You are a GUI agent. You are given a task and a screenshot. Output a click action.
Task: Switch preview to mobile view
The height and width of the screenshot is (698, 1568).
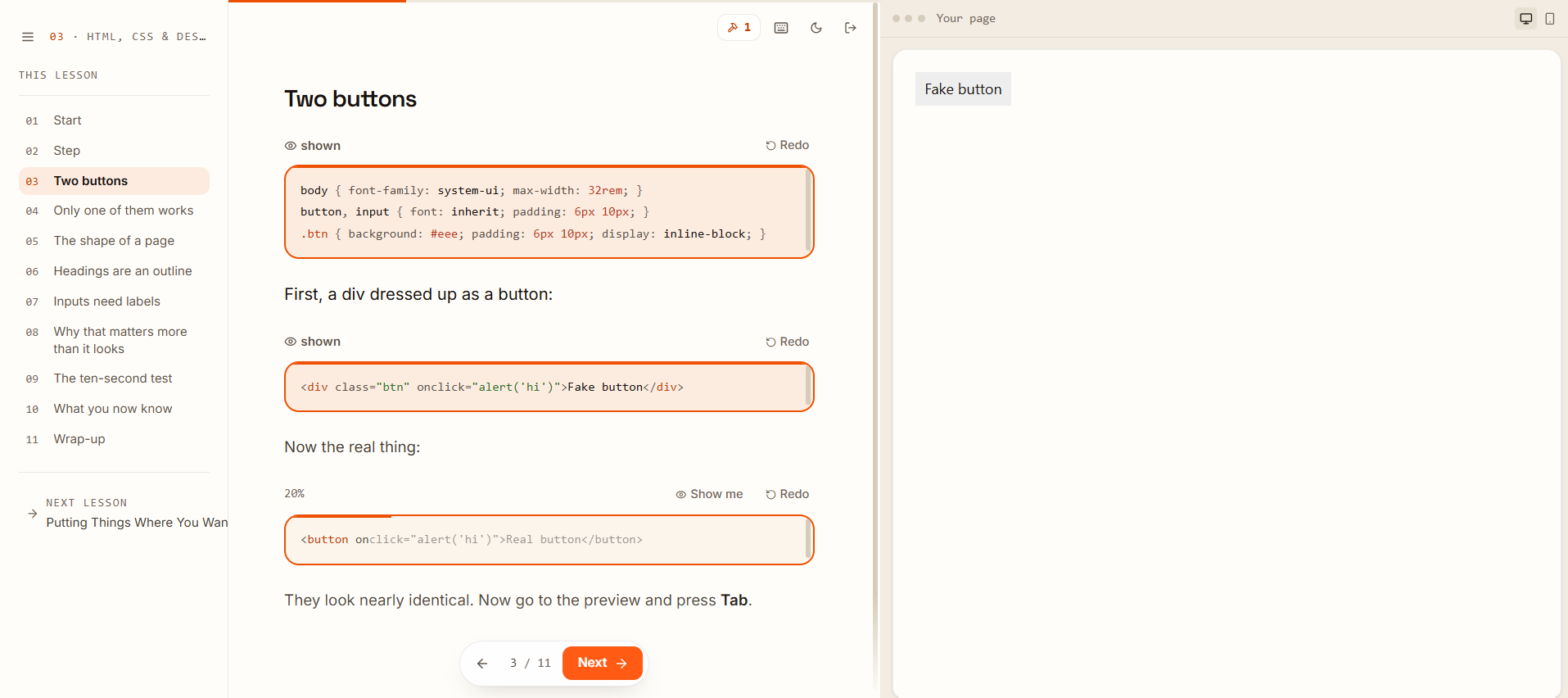click(x=1550, y=19)
